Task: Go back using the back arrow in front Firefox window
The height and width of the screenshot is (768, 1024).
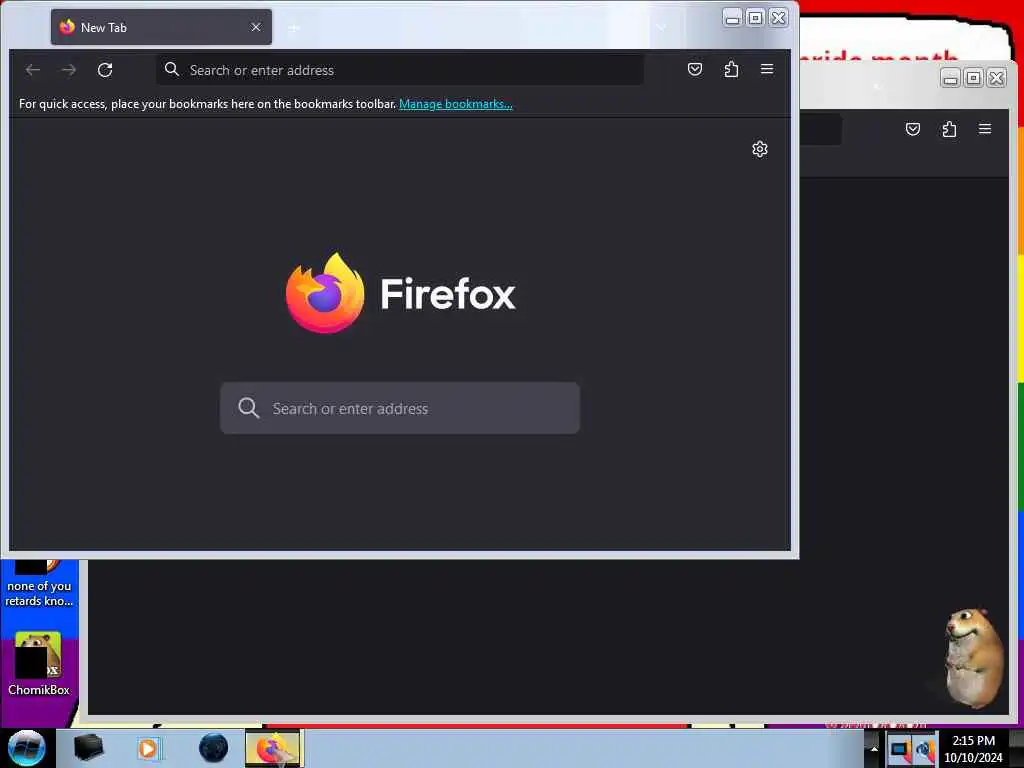Action: point(33,70)
